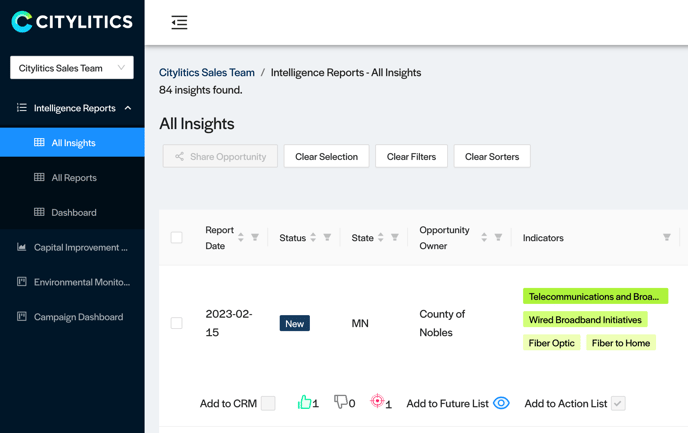Click the Clear Sorters button
Viewport: 688px width, 433px height.
click(492, 156)
